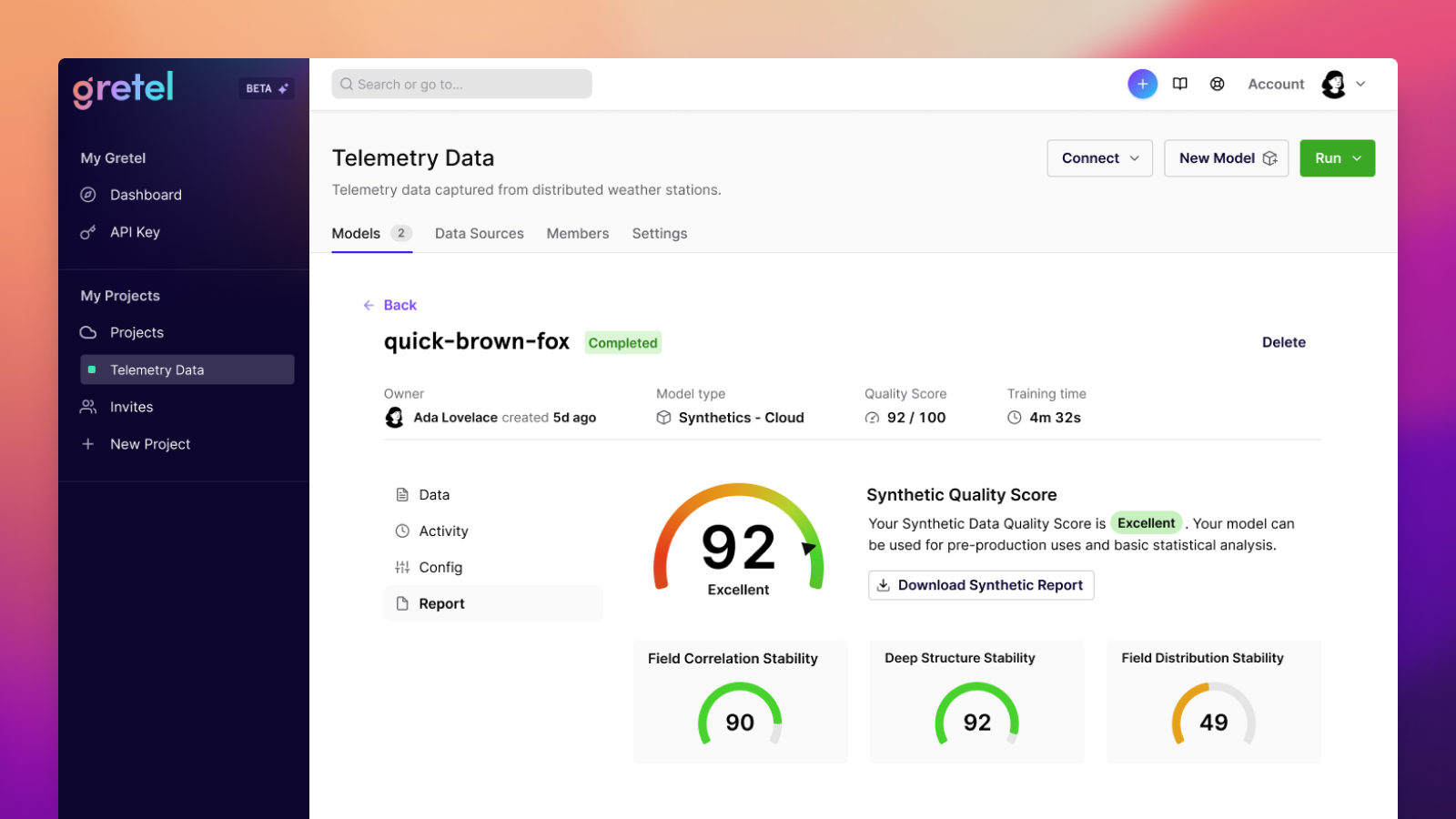
Task: Expand the Connect dropdown
Action: pos(1099,158)
